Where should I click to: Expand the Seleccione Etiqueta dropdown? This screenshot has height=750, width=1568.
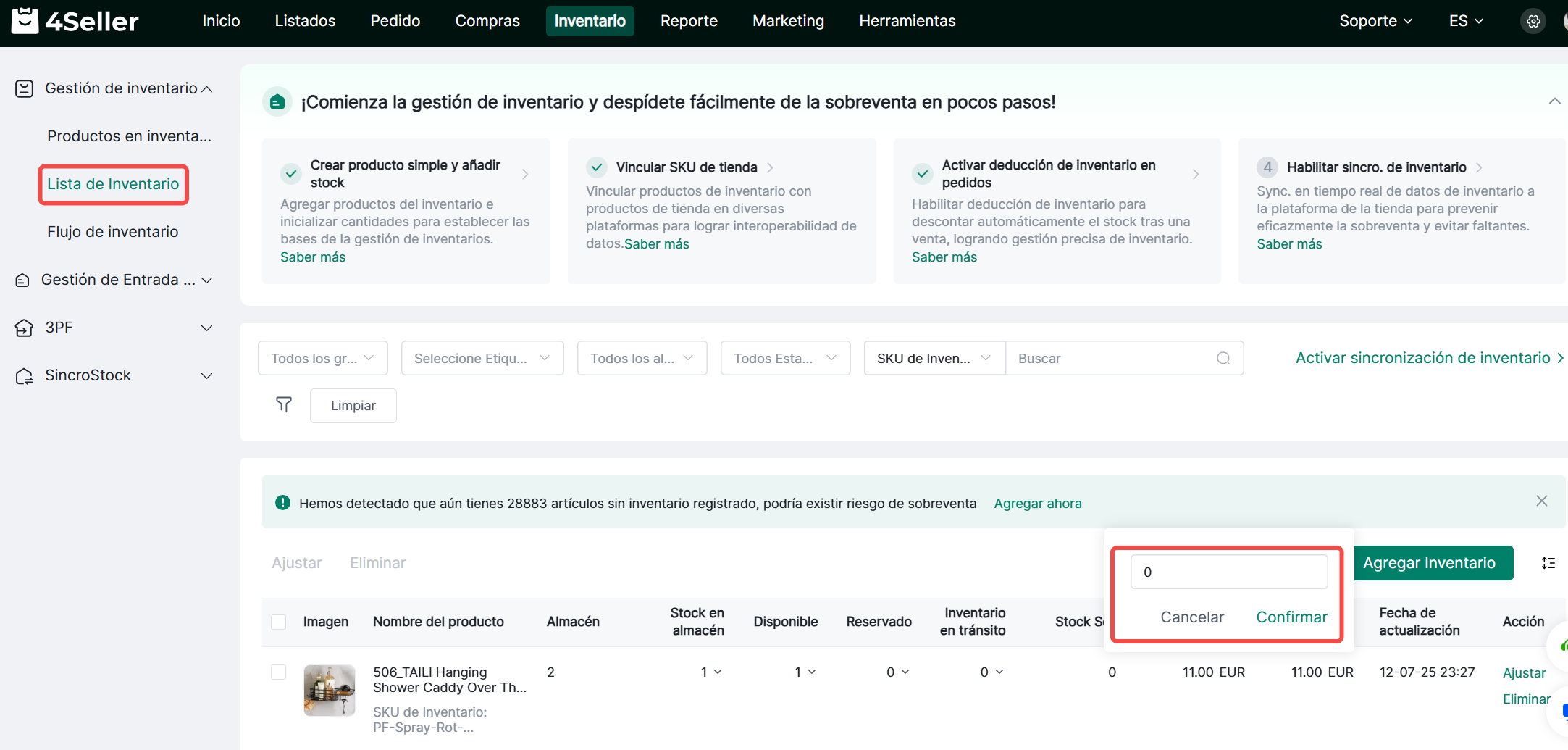(x=482, y=359)
